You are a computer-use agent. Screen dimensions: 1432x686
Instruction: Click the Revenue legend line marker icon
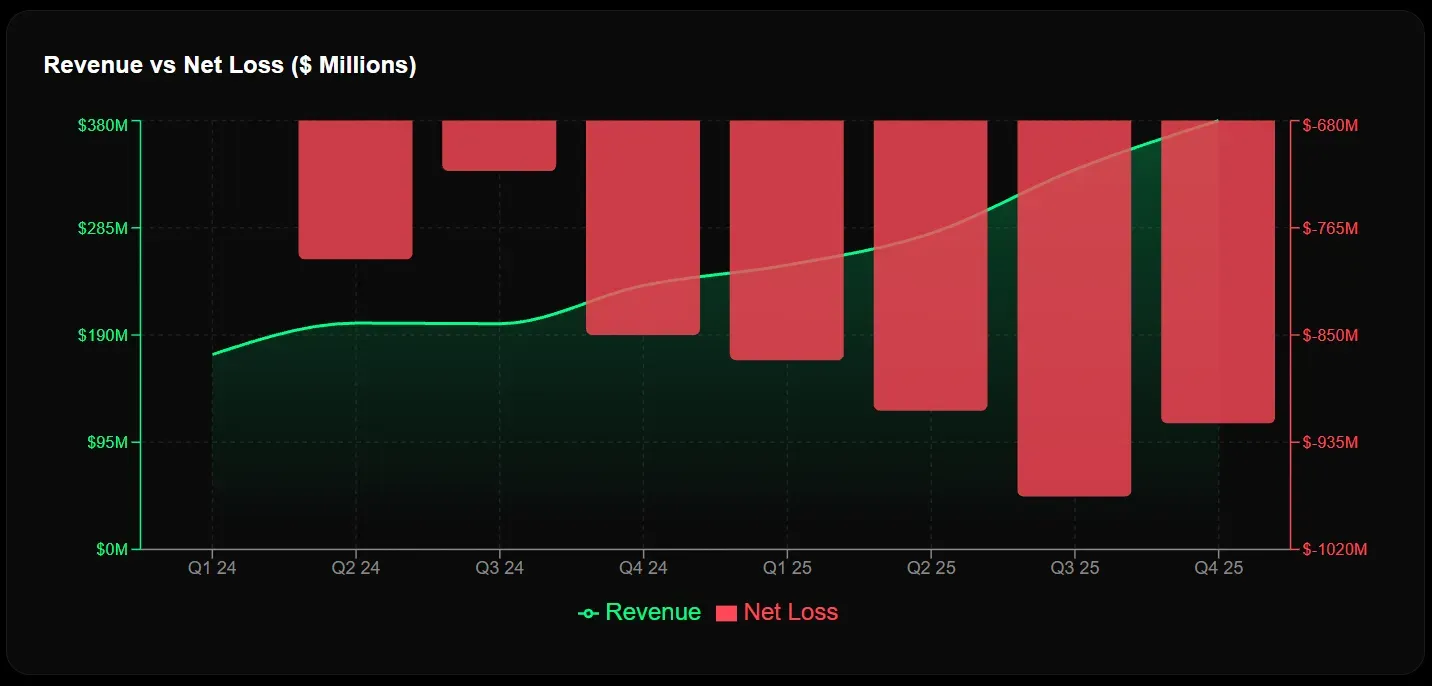pos(589,613)
